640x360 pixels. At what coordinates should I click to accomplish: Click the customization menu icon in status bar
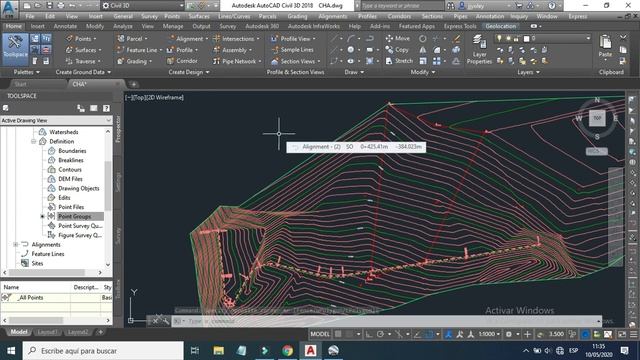[x=633, y=334]
